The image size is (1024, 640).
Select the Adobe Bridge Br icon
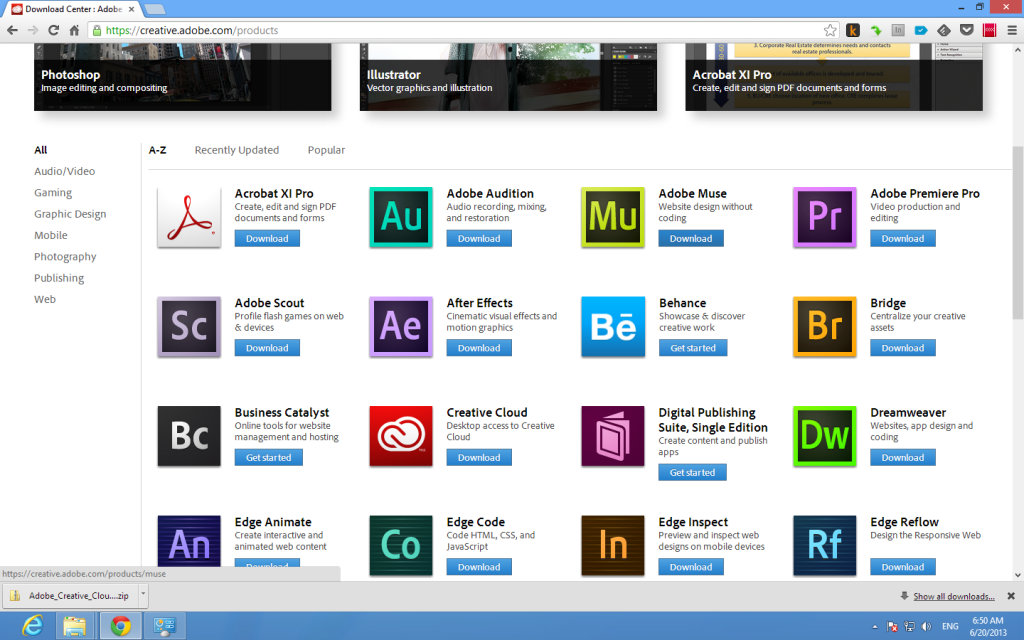pos(824,327)
